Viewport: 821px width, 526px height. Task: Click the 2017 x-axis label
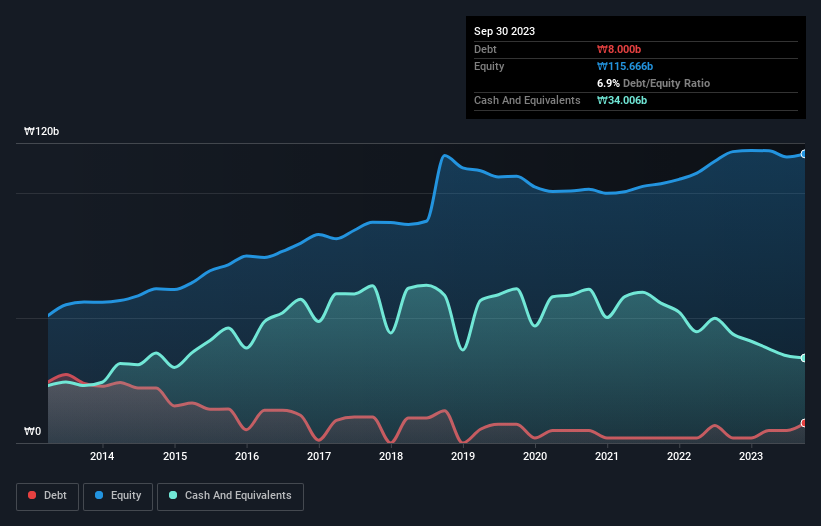click(x=319, y=456)
